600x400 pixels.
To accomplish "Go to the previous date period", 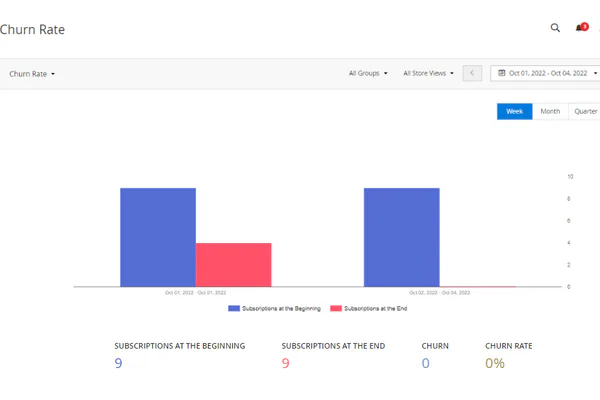I will click(472, 73).
